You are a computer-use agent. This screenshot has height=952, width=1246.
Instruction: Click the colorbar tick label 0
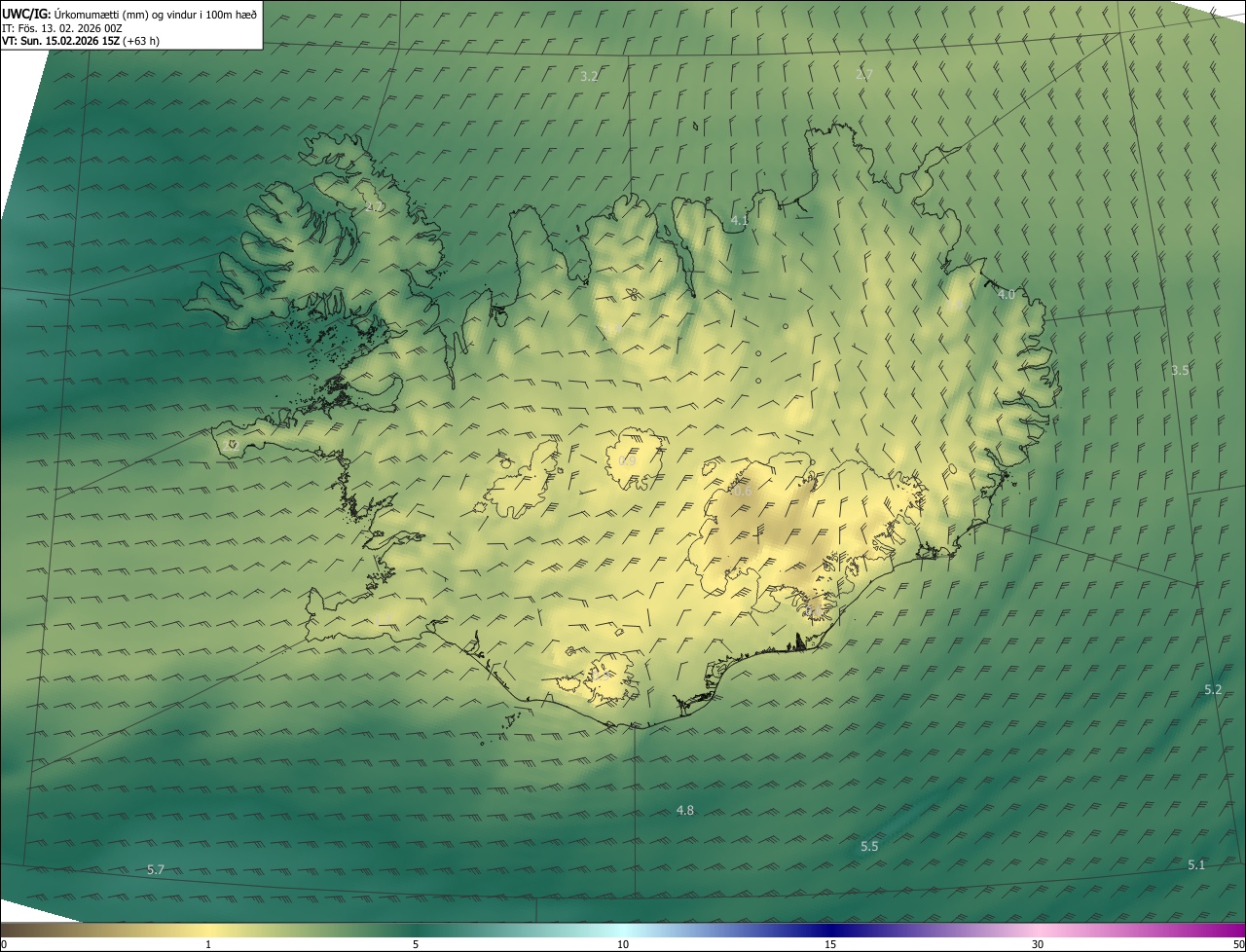4,944
